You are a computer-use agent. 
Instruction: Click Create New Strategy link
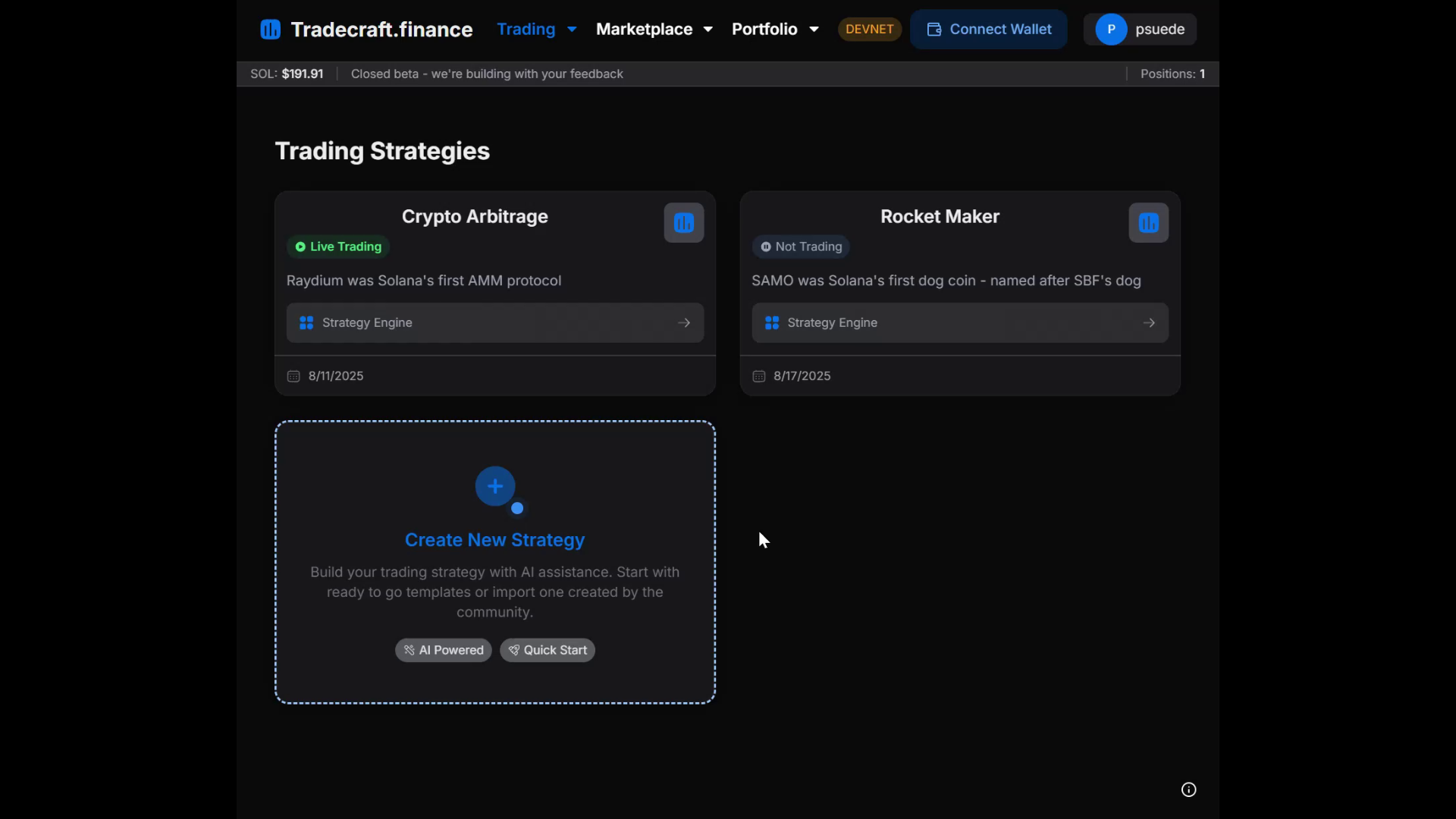pyautogui.click(x=494, y=540)
